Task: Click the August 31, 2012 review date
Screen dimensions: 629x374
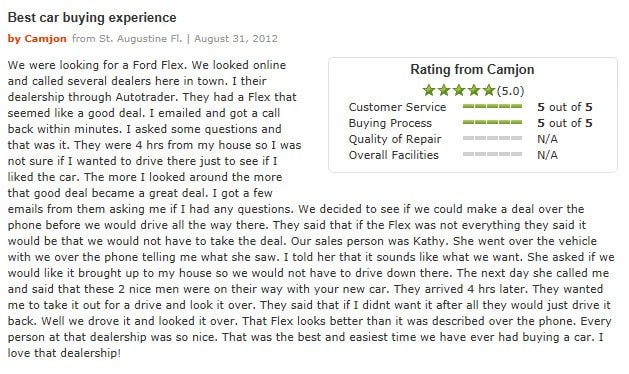Action: pos(236,39)
